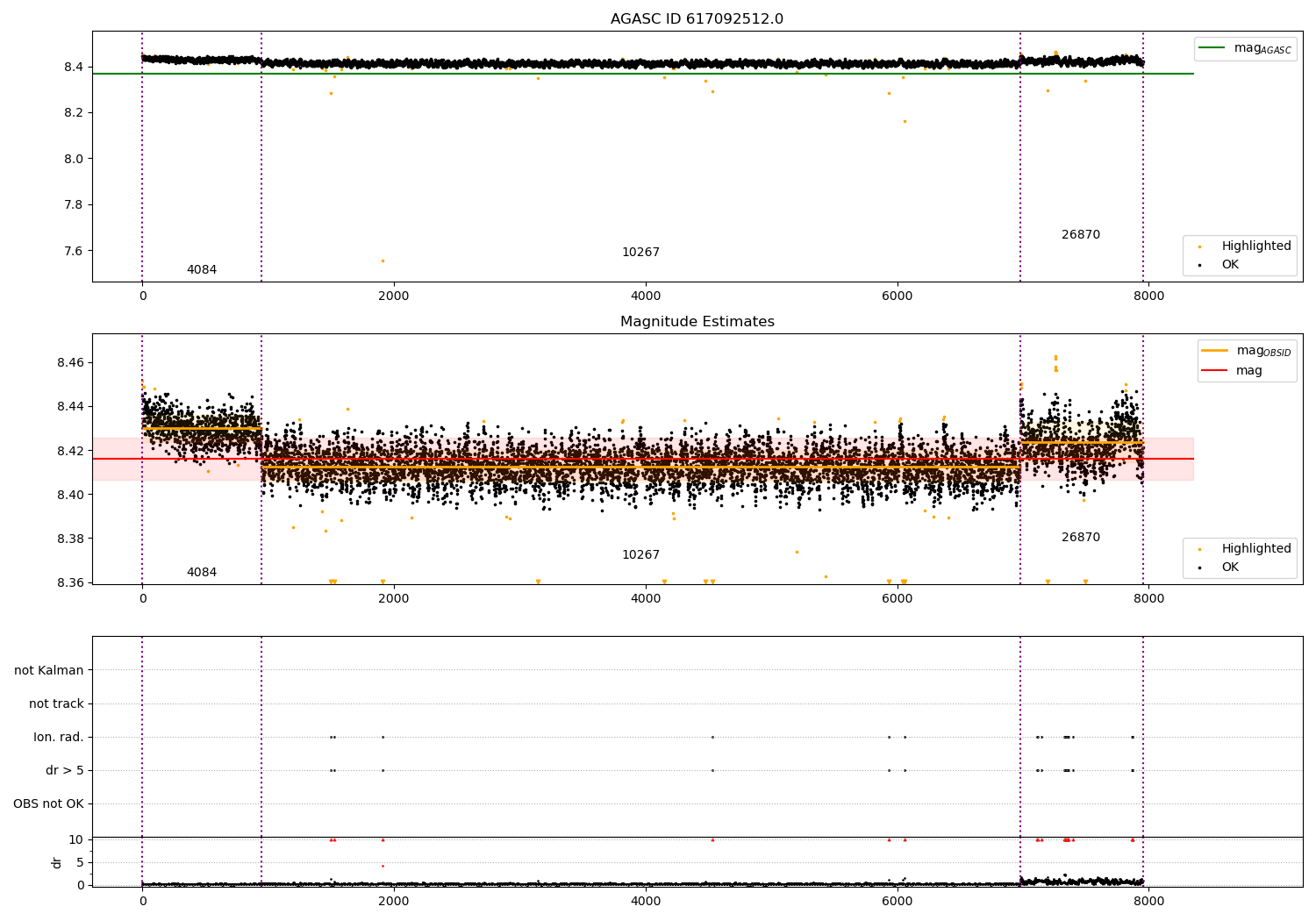Click the 7.8 tick label on top plot
This screenshot has width=1316, height=921.
point(74,204)
